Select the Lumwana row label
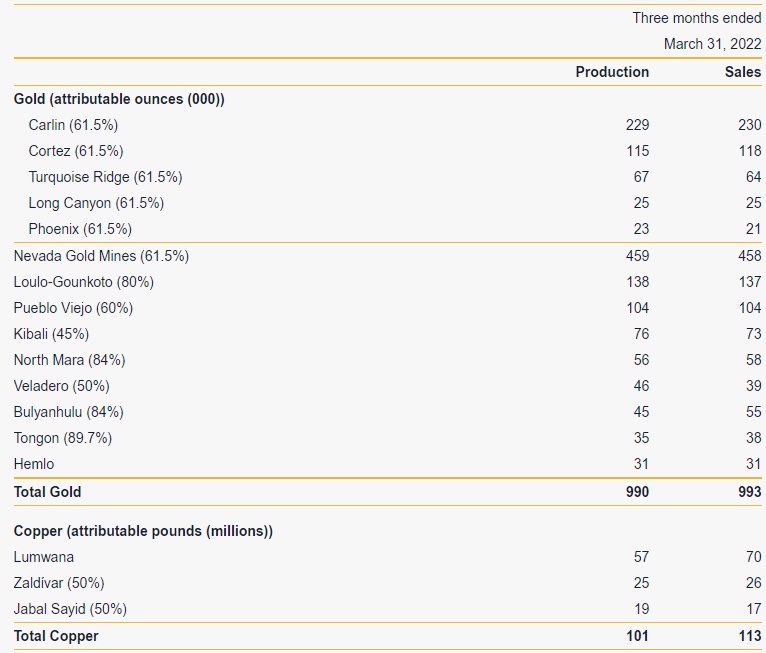This screenshot has width=766, height=653. coord(44,557)
